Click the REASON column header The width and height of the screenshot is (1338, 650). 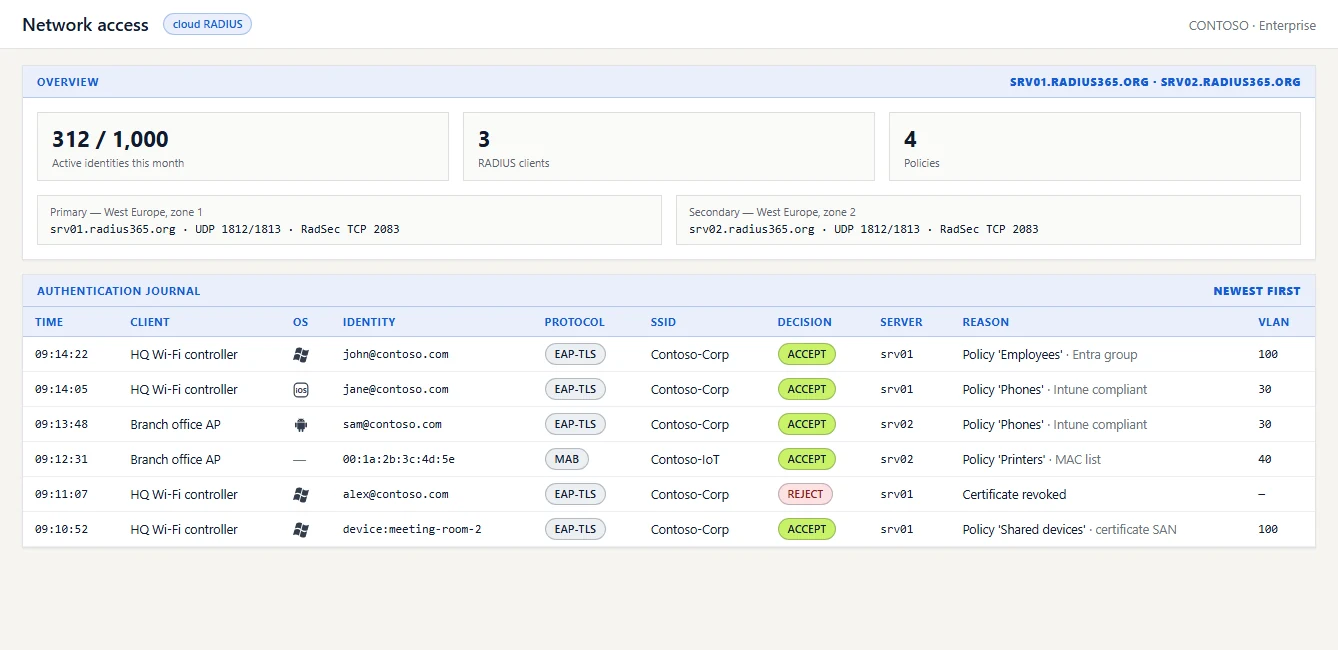coord(986,322)
